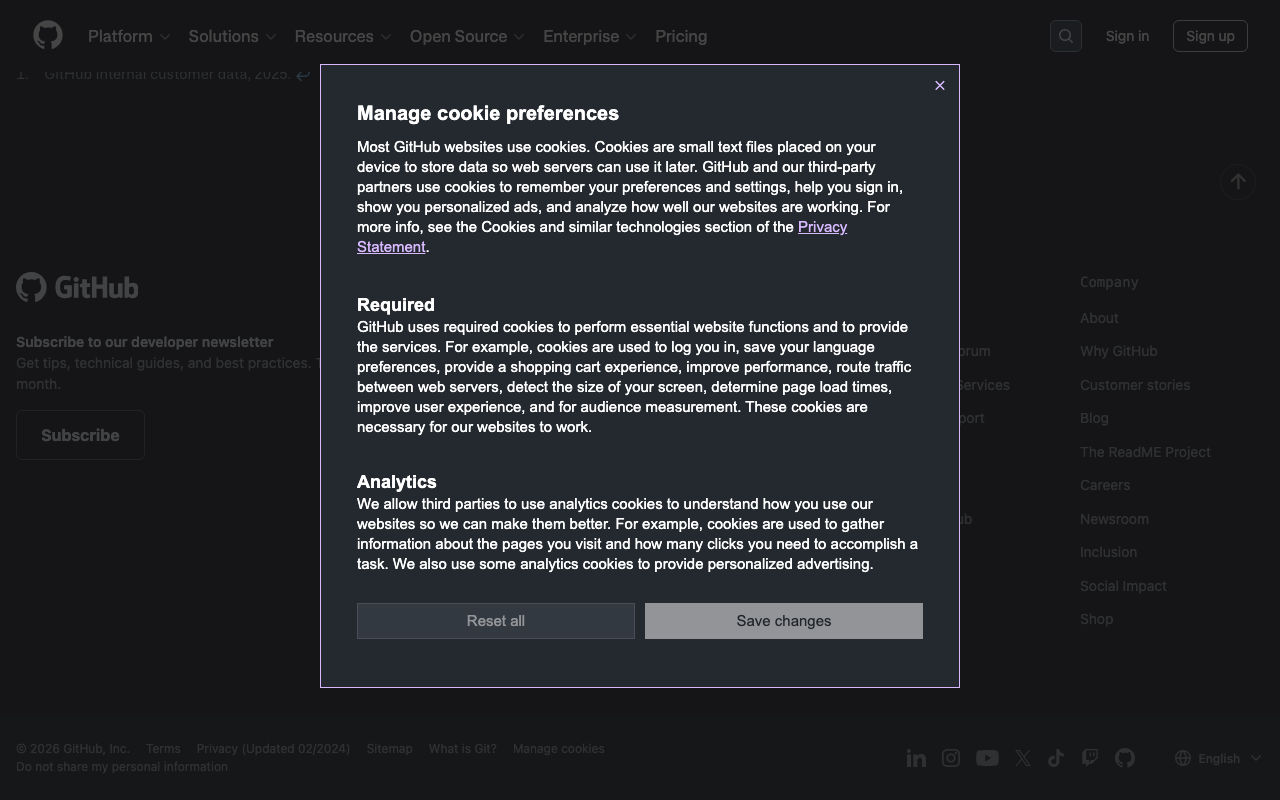The width and height of the screenshot is (1280, 800).
Task: Open the Pricing page
Action: (x=681, y=36)
